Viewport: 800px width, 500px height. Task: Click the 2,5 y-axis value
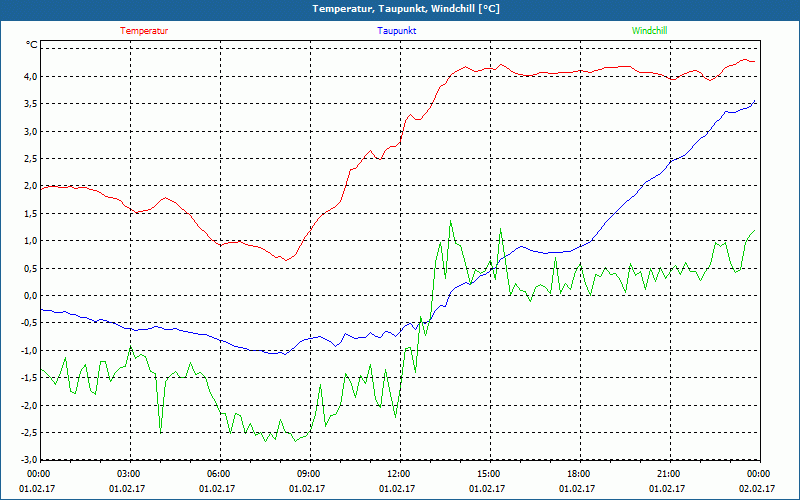[x=31, y=159]
